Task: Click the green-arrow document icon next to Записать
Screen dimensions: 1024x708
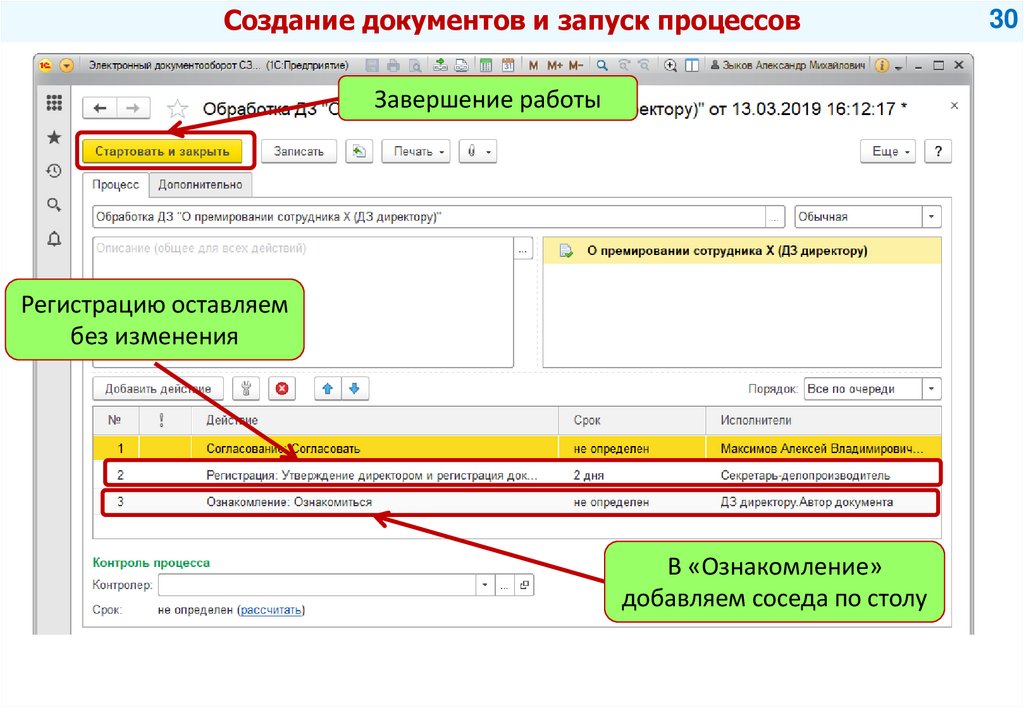Action: pyautogui.click(x=359, y=152)
